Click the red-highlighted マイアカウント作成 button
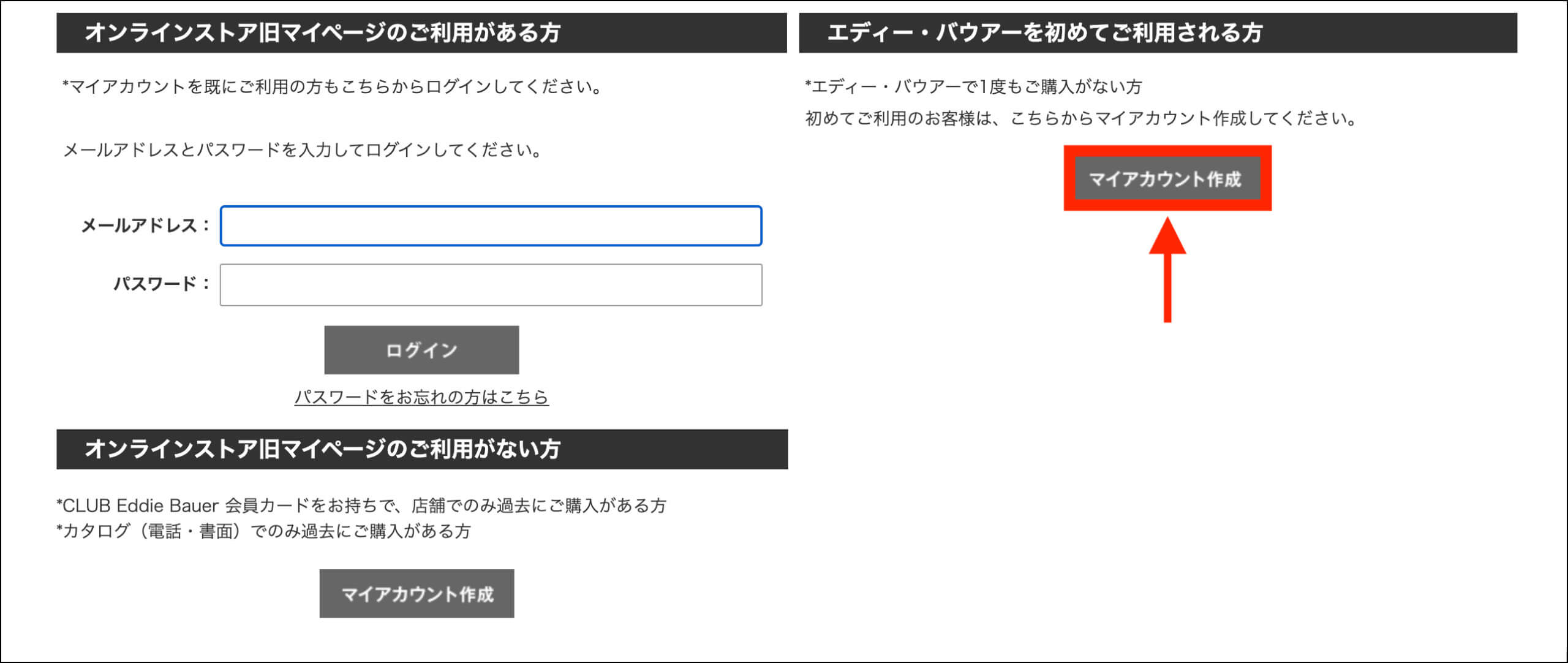The height and width of the screenshot is (663, 1568). (1167, 178)
